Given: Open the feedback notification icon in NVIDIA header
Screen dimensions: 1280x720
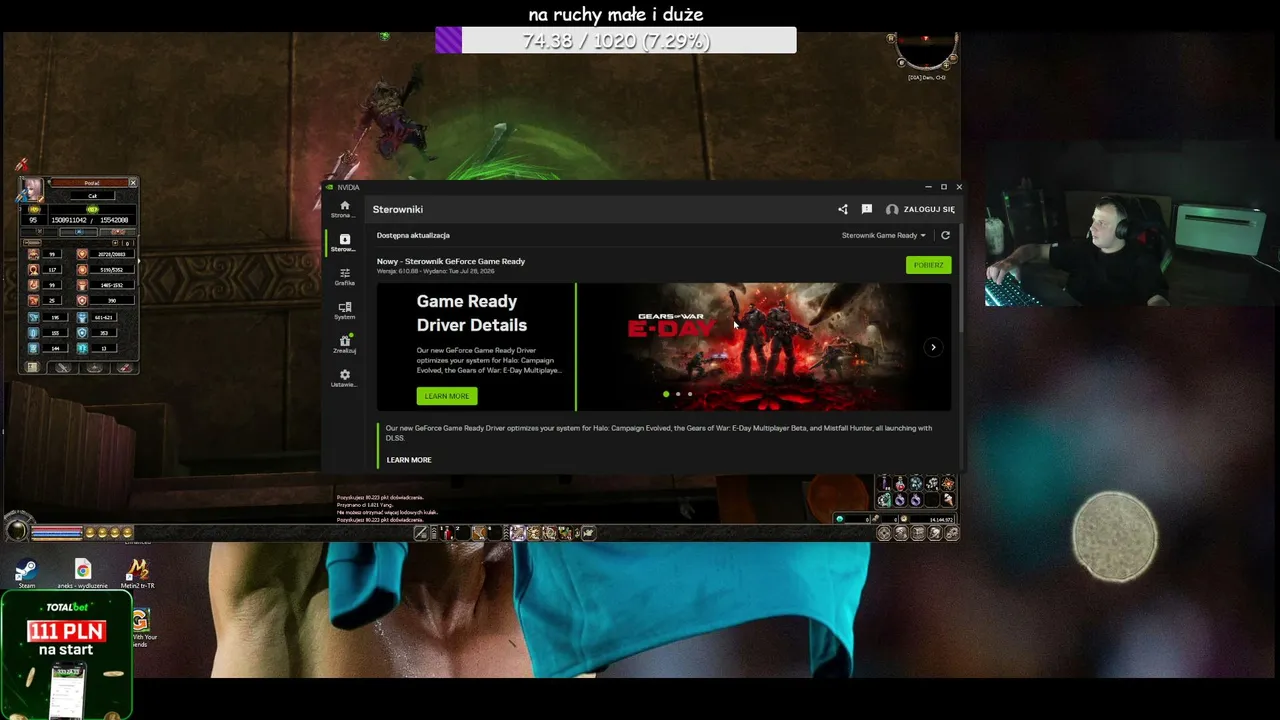Looking at the screenshot, I should pos(866,209).
